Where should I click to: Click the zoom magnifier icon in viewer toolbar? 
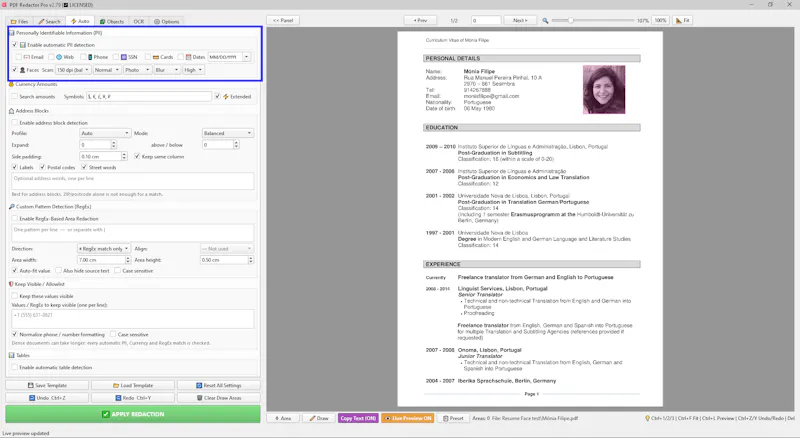click(545, 20)
